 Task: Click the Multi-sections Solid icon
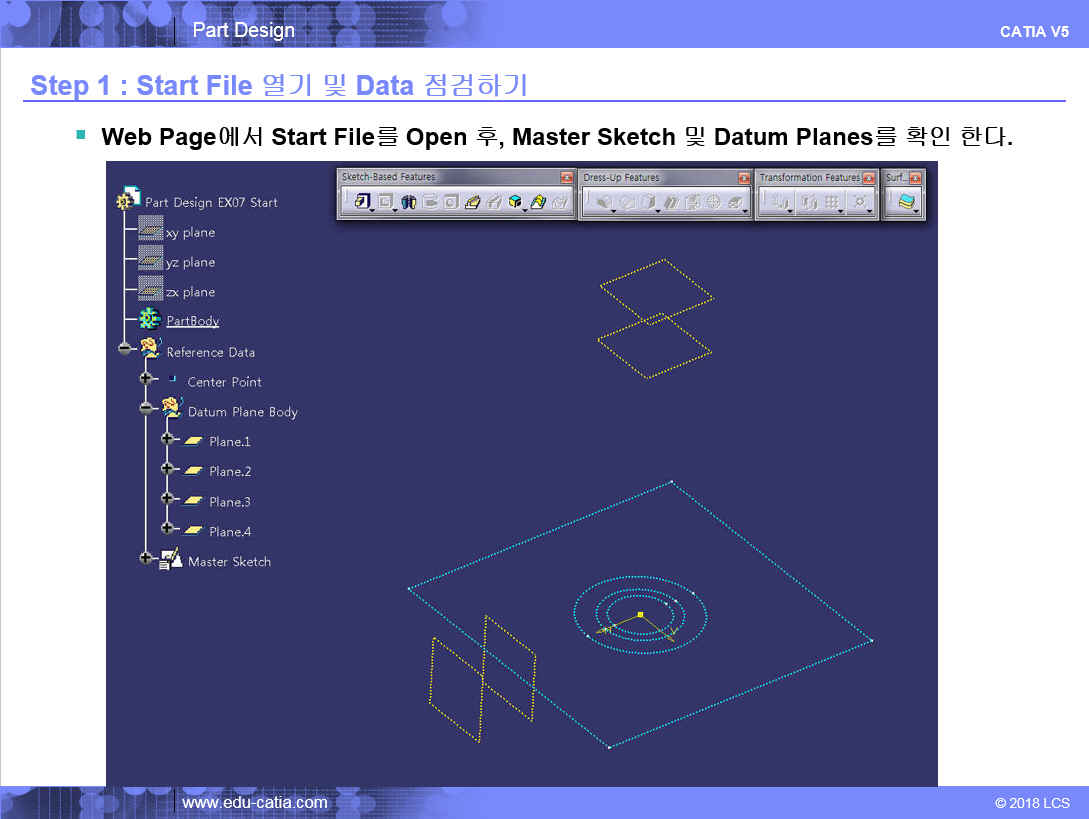538,202
